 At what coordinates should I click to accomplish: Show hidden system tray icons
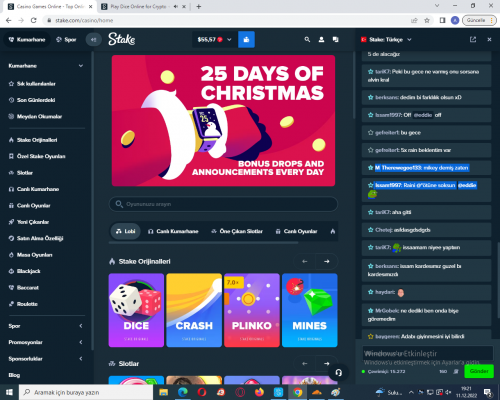[411, 392]
